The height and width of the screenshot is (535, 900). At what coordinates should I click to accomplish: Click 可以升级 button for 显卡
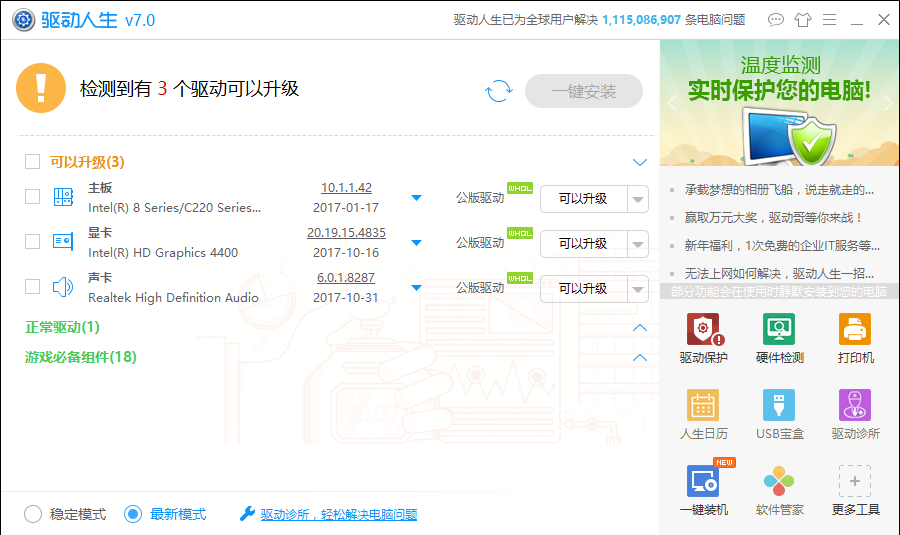pyautogui.click(x=583, y=244)
